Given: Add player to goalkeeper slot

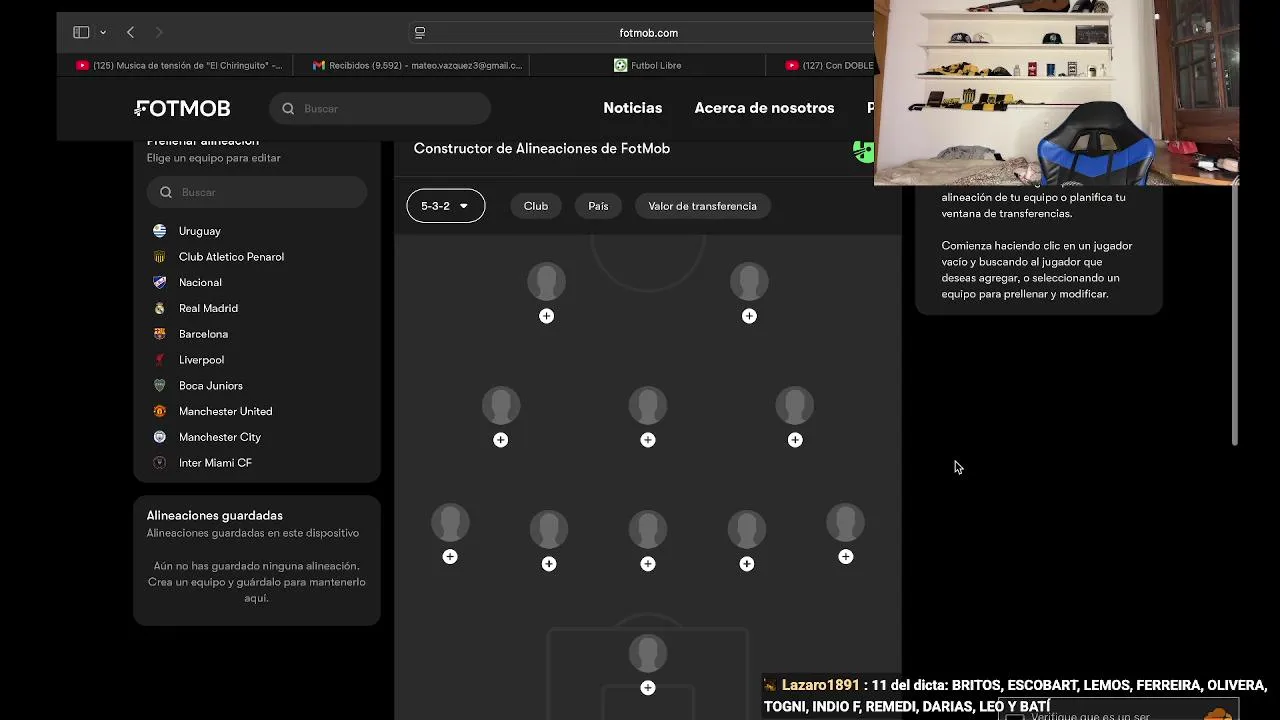Looking at the screenshot, I should pyautogui.click(x=648, y=688).
